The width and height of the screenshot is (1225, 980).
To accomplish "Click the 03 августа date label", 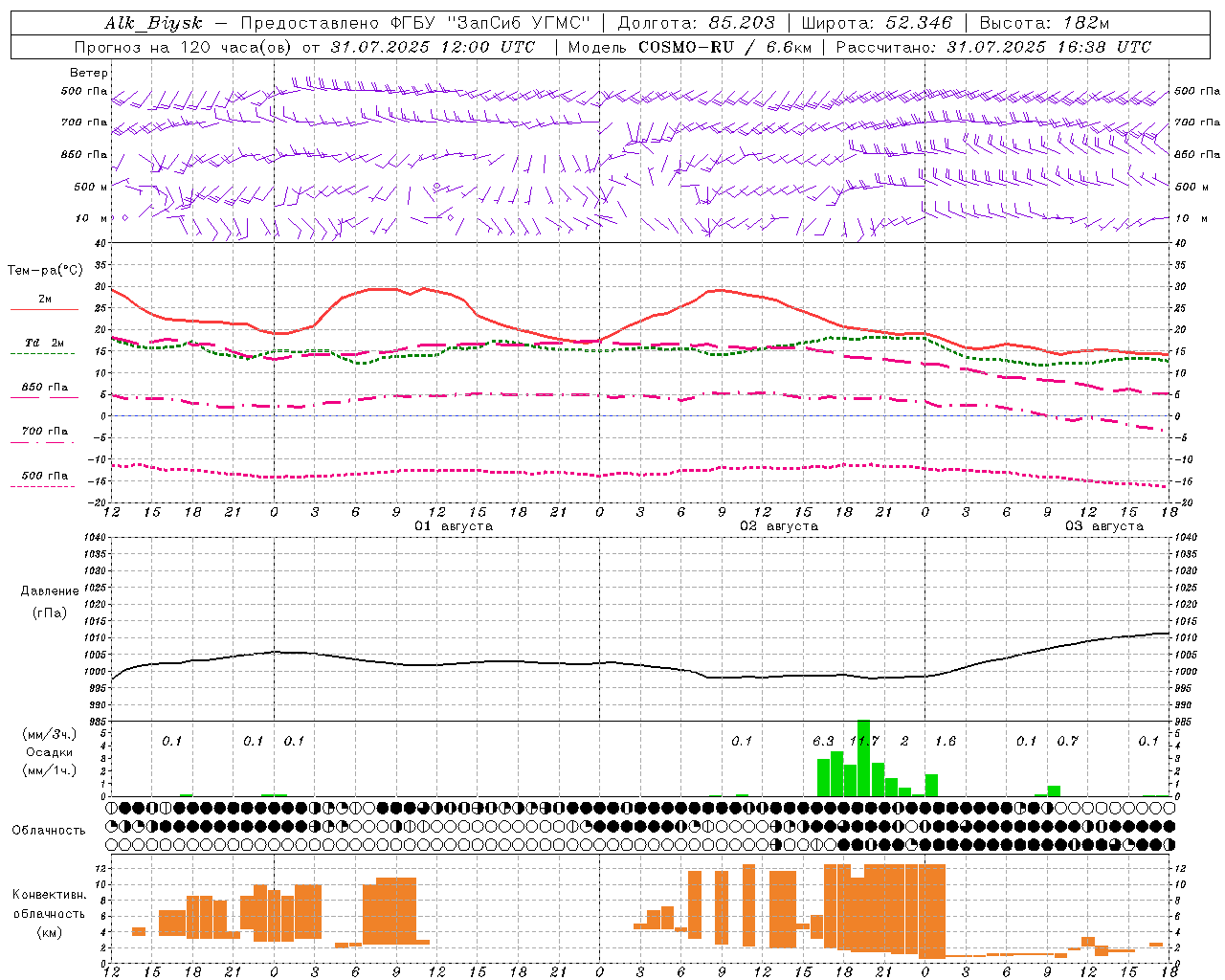I will [x=1104, y=526].
